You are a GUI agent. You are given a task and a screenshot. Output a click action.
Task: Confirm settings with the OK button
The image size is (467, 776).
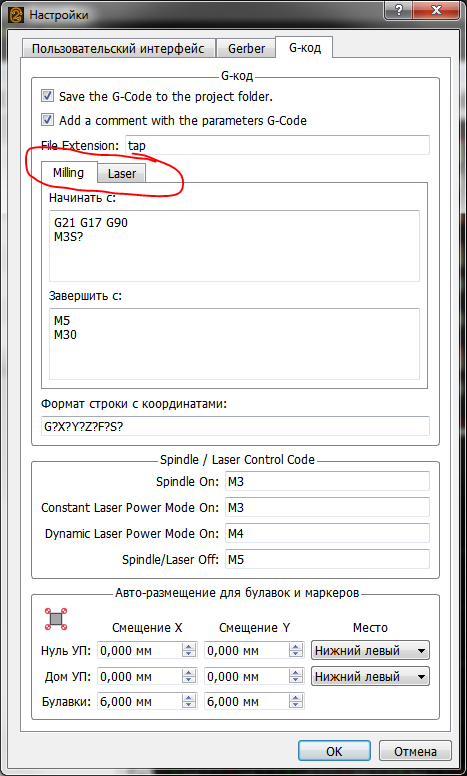coord(334,751)
